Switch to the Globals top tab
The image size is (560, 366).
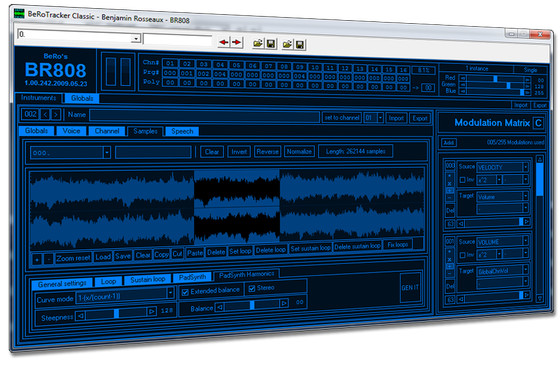(x=82, y=98)
